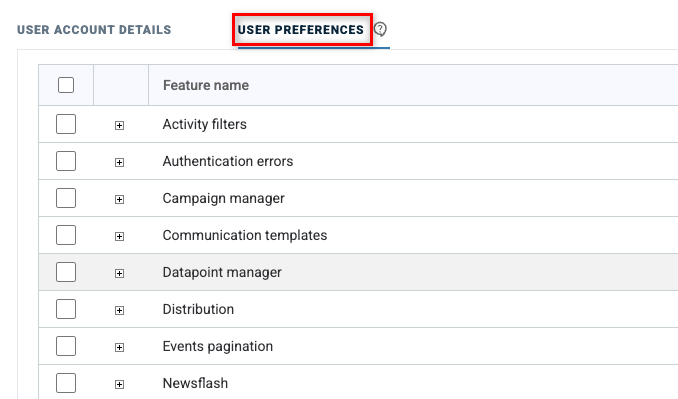This screenshot has height=399, width=678.
Task: Select the Authentication errors text
Action: pyautogui.click(x=228, y=161)
